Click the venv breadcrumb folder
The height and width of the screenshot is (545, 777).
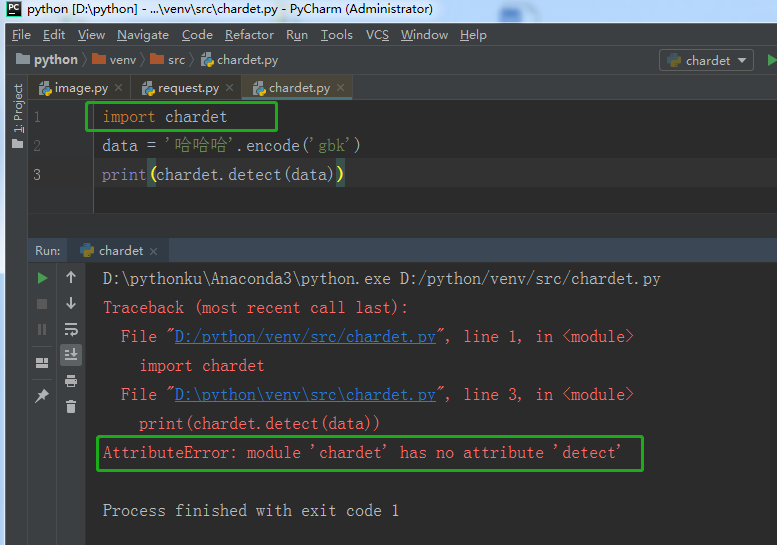pos(114,60)
